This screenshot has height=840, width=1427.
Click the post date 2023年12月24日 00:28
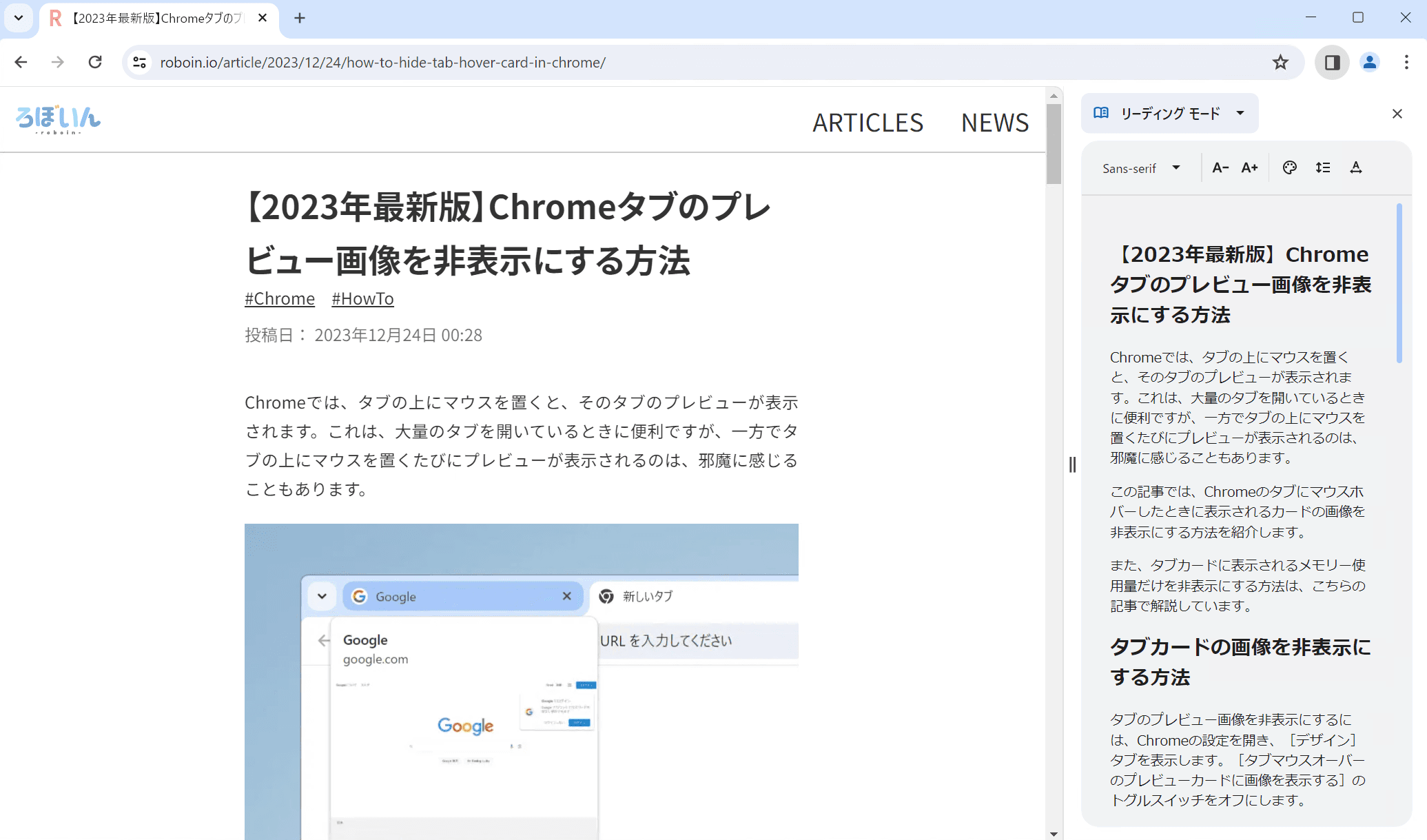point(398,335)
